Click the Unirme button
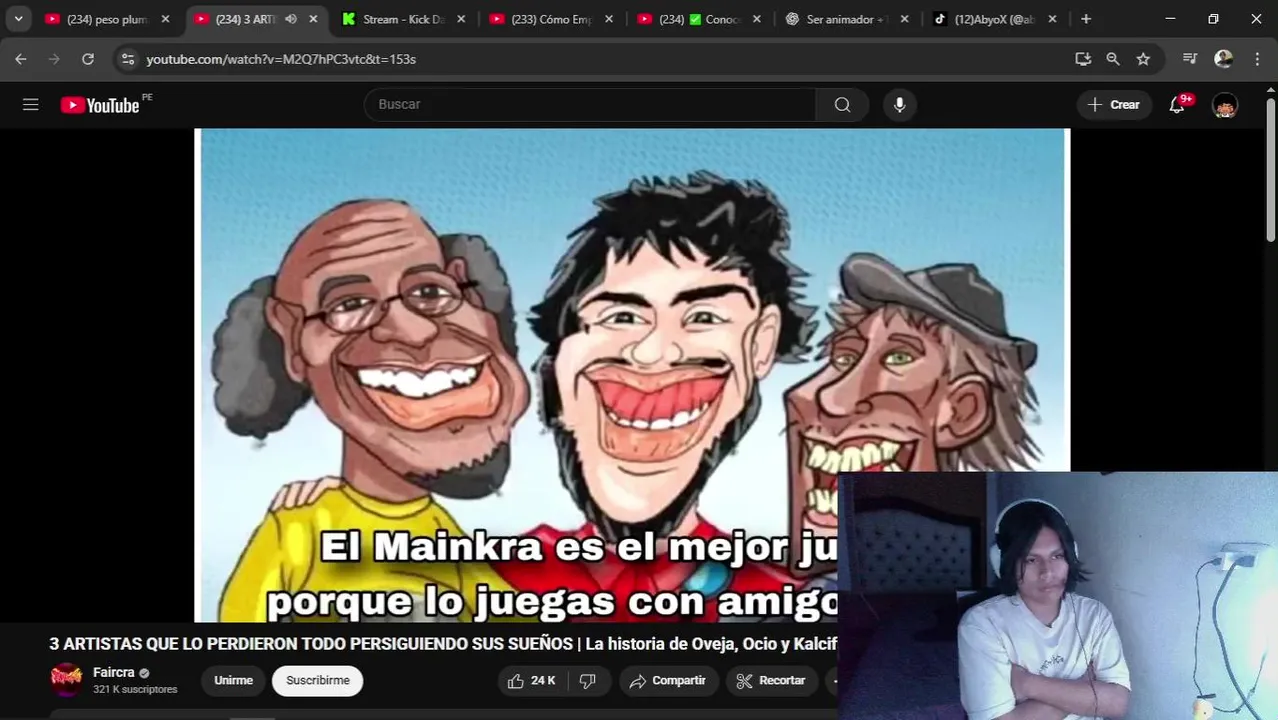1278x720 pixels. 233,680
